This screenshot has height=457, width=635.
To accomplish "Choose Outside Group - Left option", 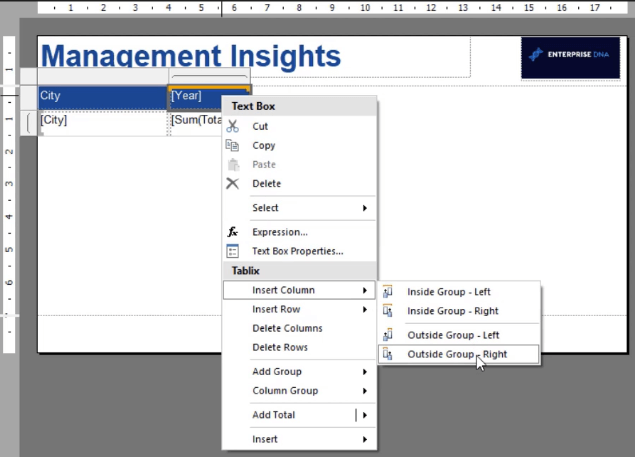I will pos(459,335).
